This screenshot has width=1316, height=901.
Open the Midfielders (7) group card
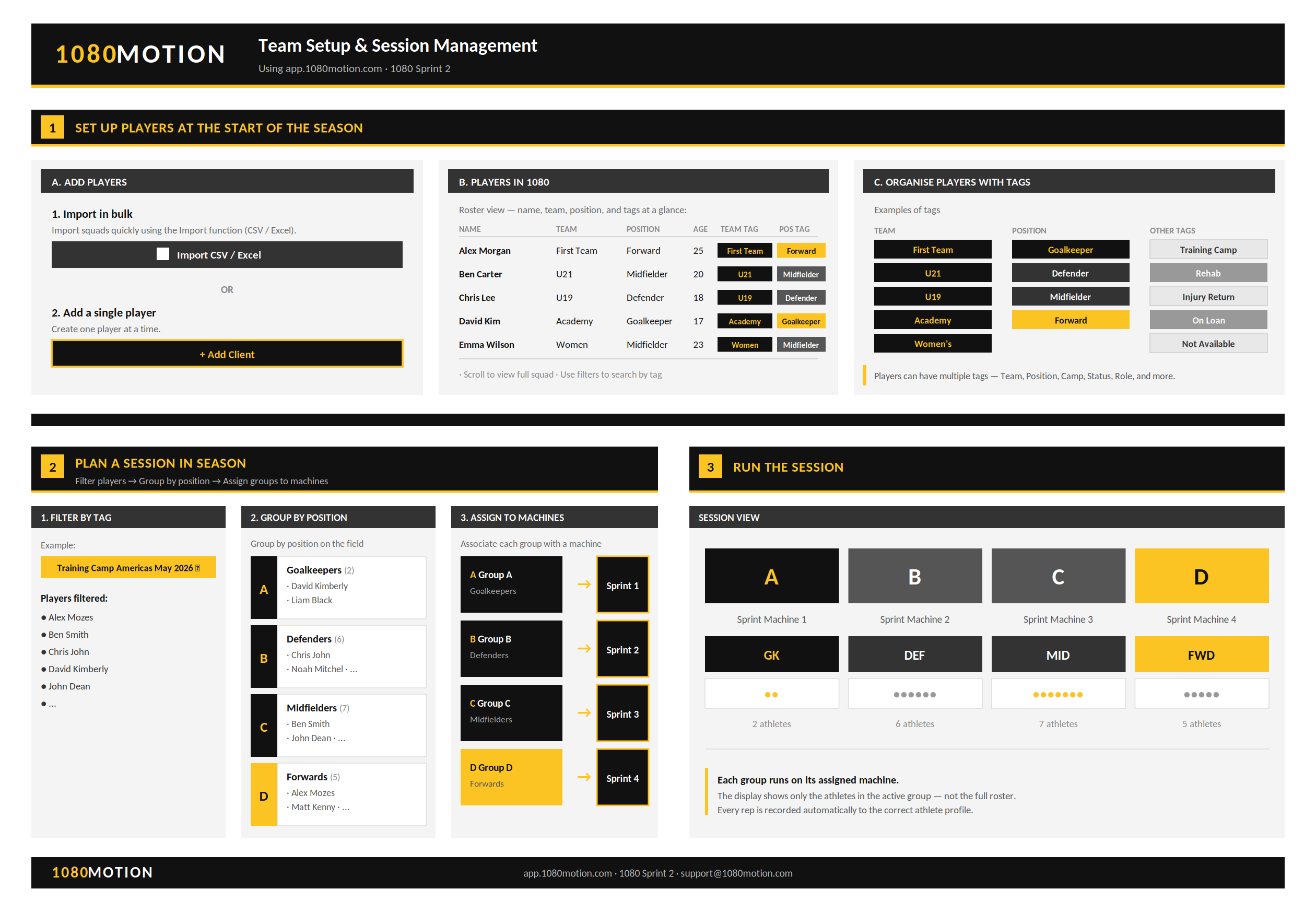pos(338,726)
